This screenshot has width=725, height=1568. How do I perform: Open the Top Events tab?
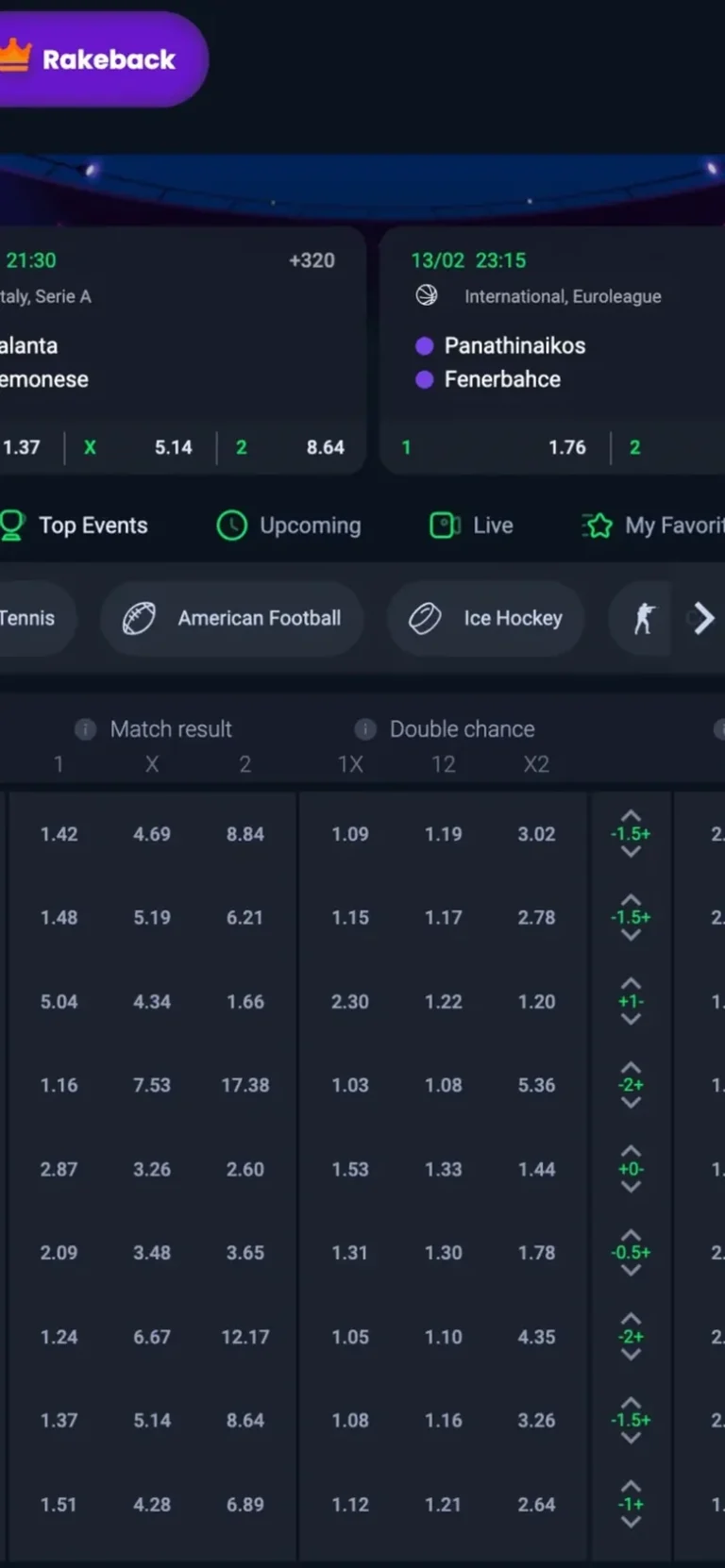click(x=75, y=525)
